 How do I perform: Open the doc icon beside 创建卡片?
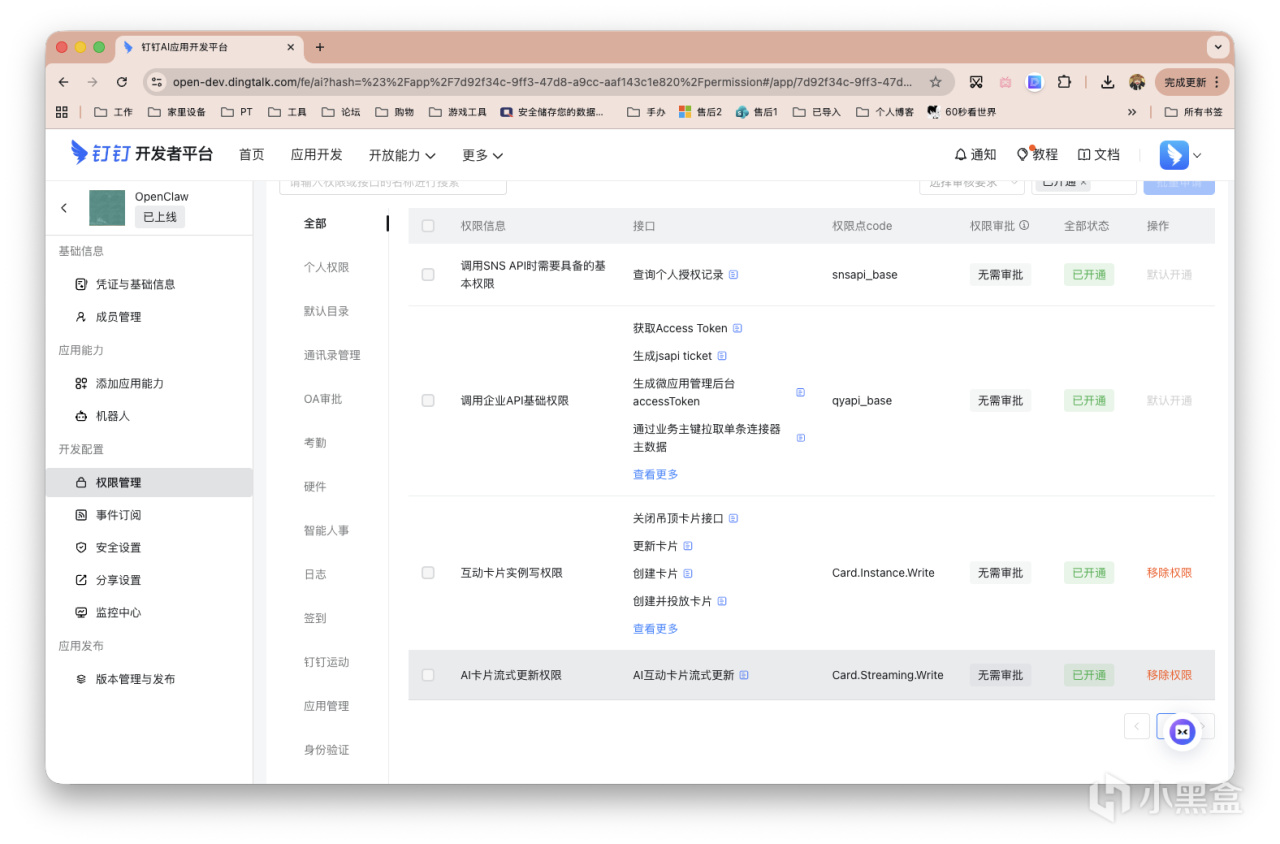[688, 574]
